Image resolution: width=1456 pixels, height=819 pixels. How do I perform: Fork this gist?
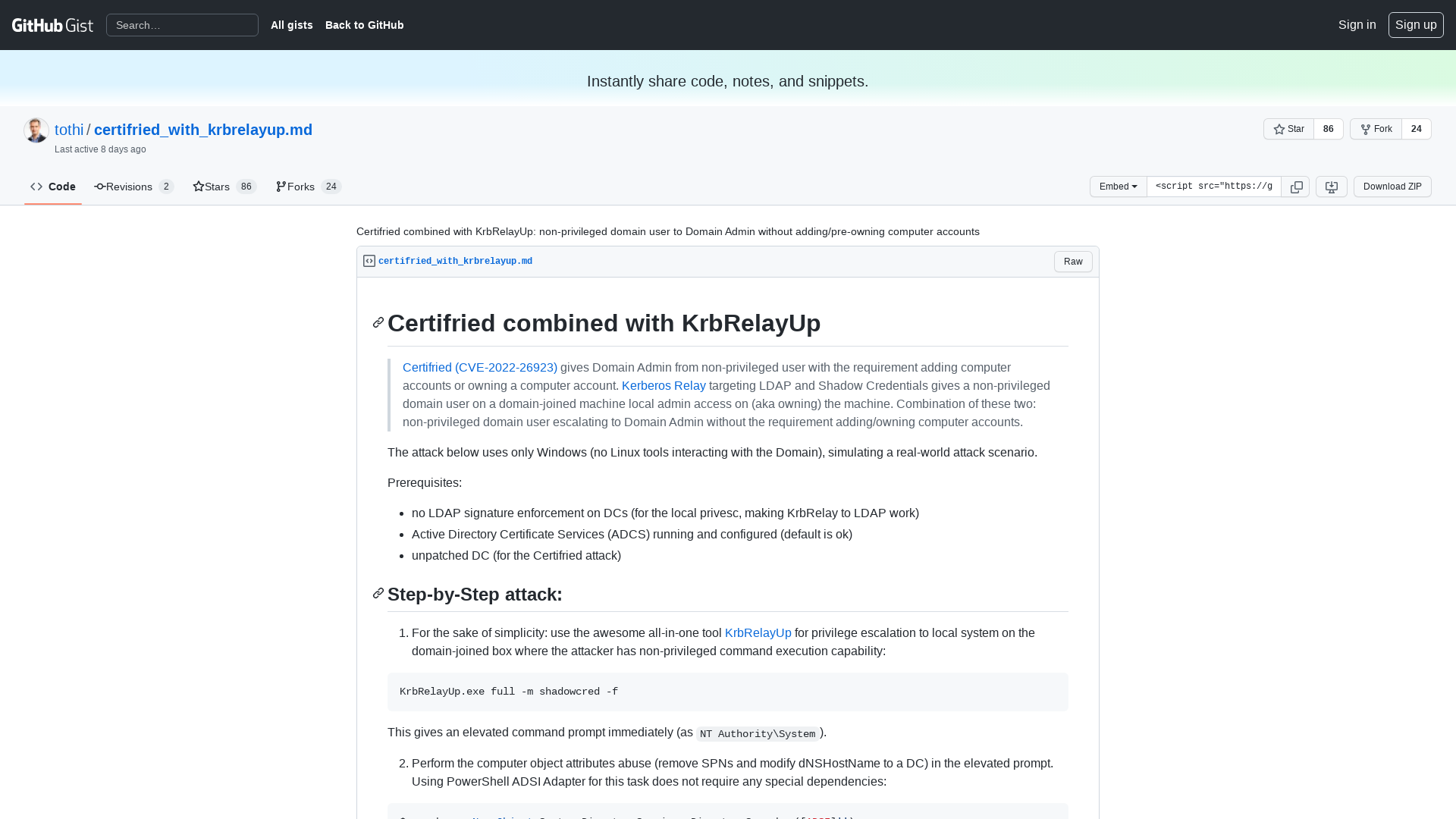pyautogui.click(x=1376, y=129)
